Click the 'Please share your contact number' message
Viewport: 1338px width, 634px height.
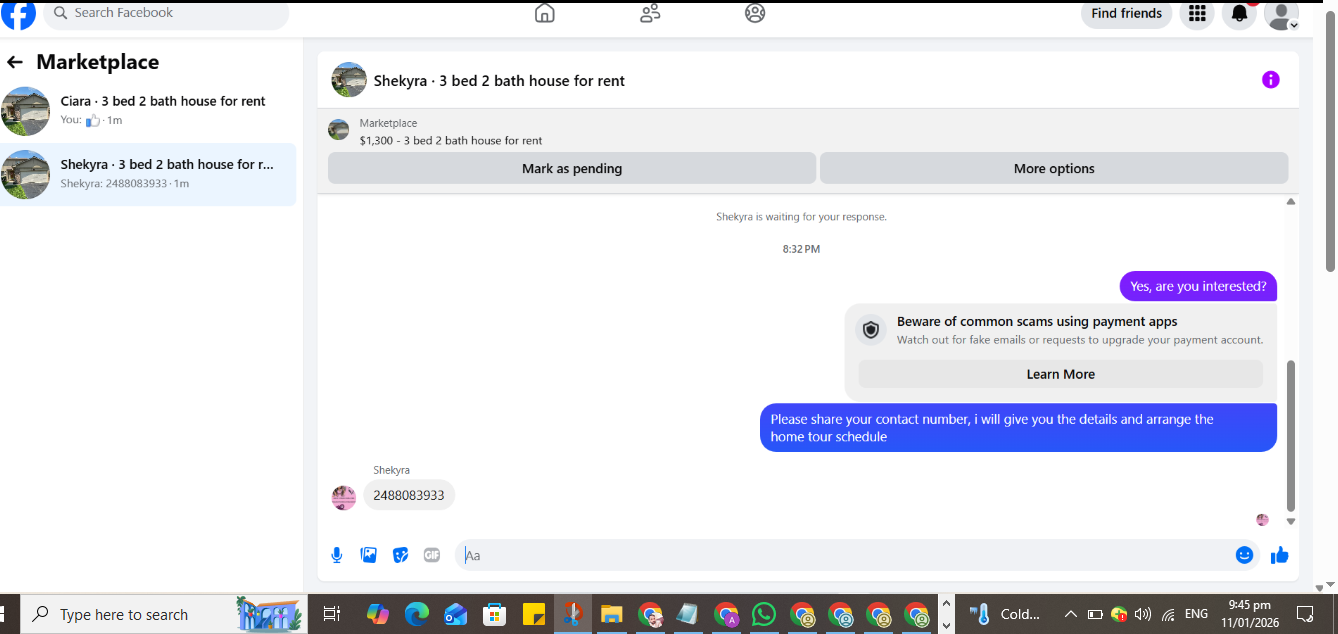pos(1018,427)
